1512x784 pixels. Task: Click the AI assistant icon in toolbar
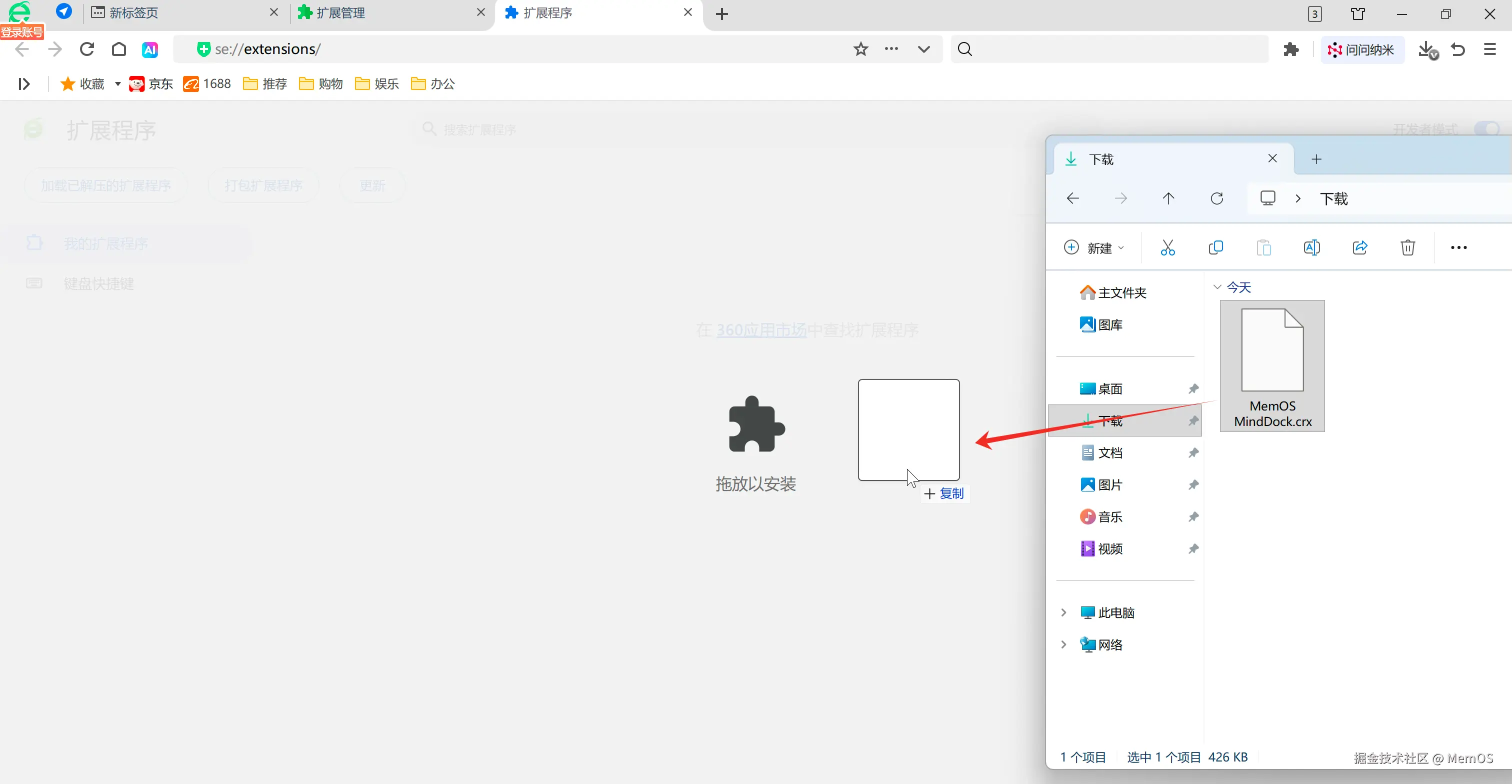149,50
